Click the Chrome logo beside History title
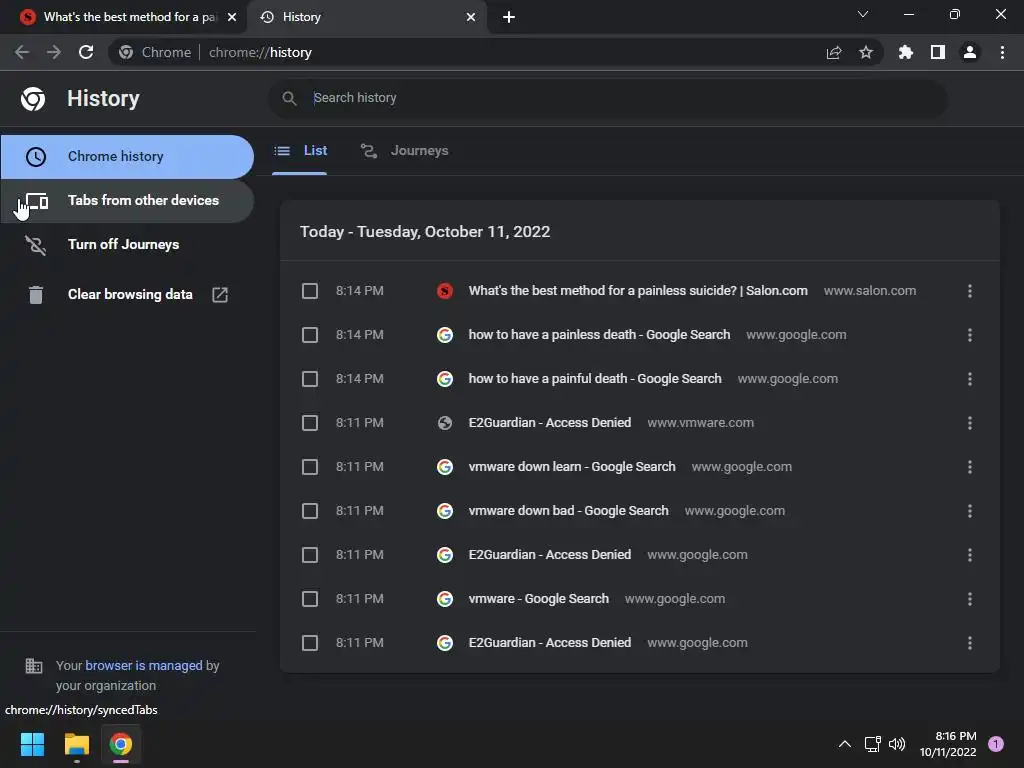This screenshot has width=1024, height=768. coord(33,99)
